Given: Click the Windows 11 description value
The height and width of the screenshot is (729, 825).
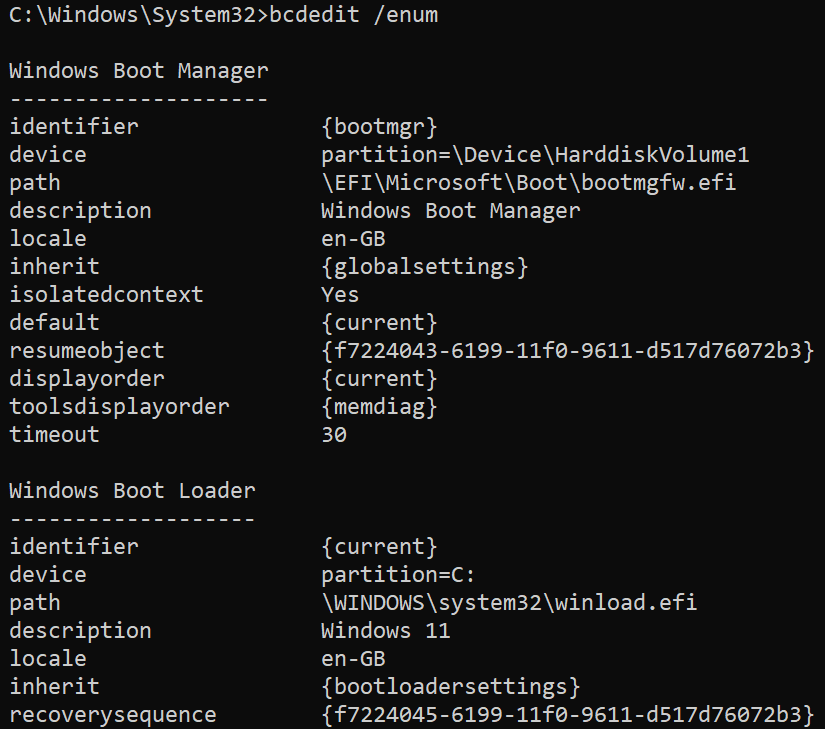Looking at the screenshot, I should (385, 631).
